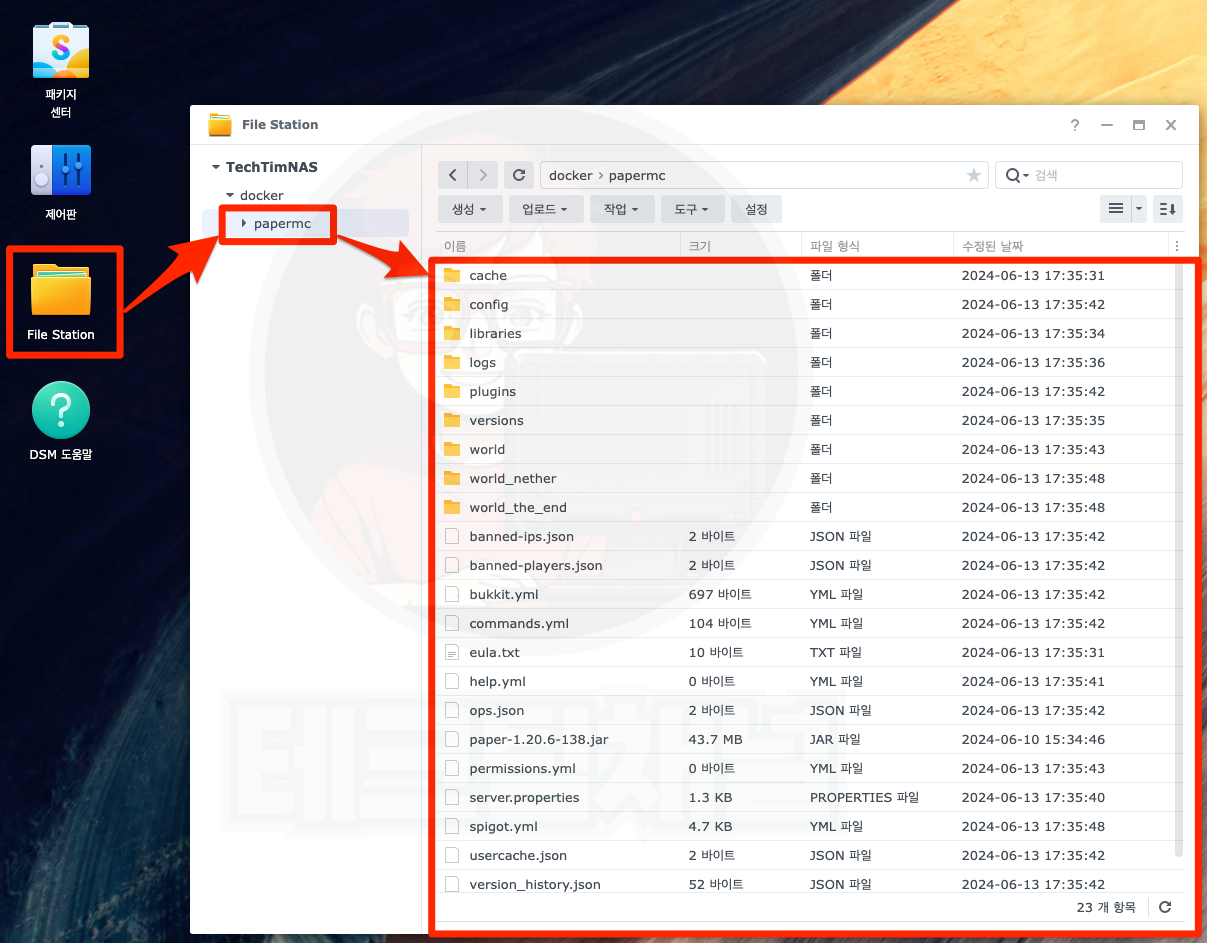Open the sort order icon
Image resolution: width=1207 pixels, height=943 pixels.
1168,209
